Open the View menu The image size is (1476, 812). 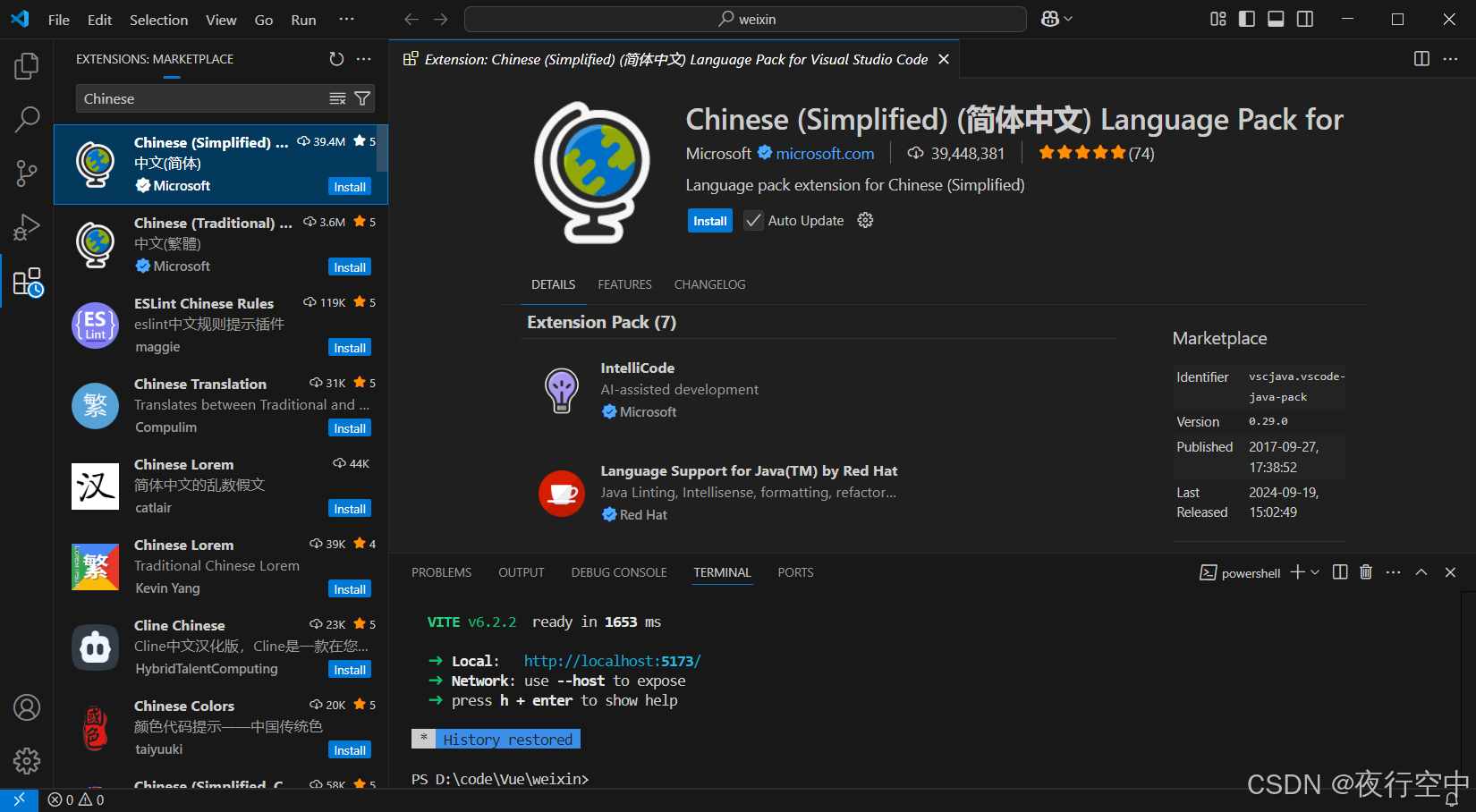click(x=221, y=20)
